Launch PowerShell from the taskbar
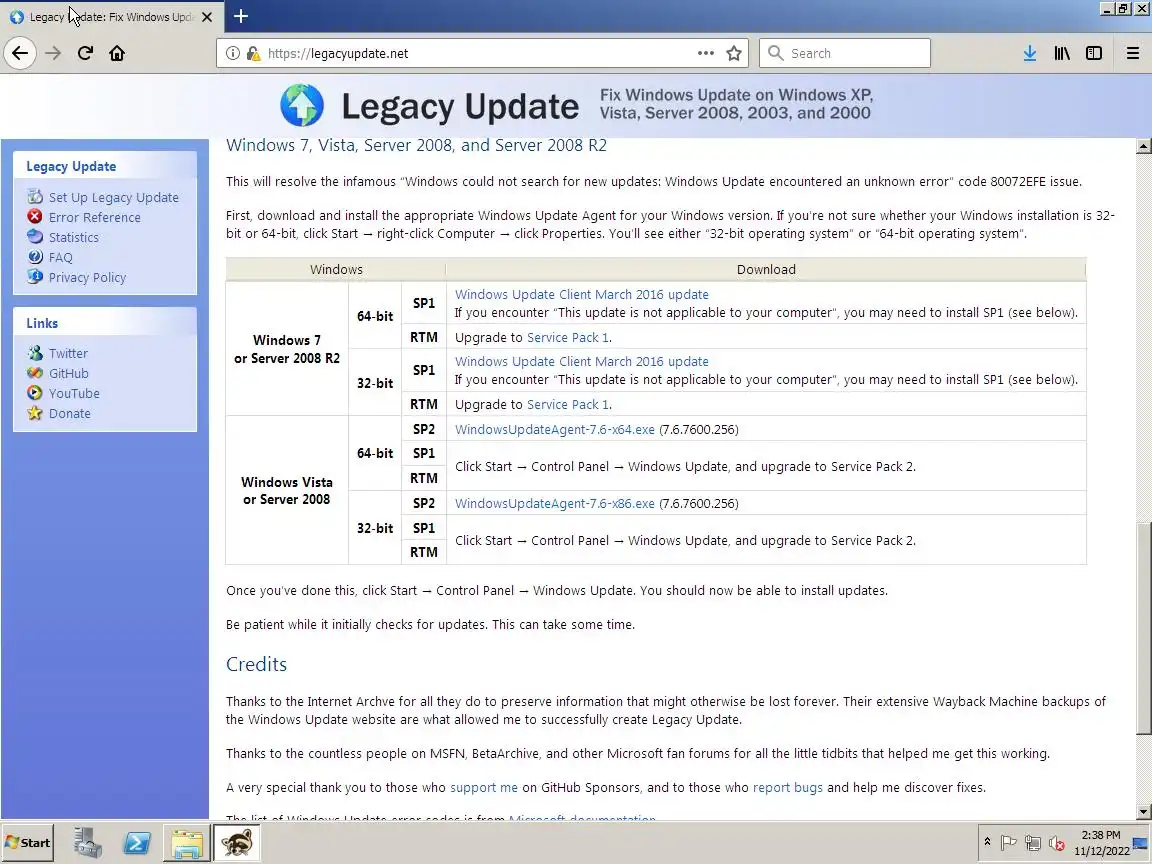1152x864 pixels. (x=137, y=843)
